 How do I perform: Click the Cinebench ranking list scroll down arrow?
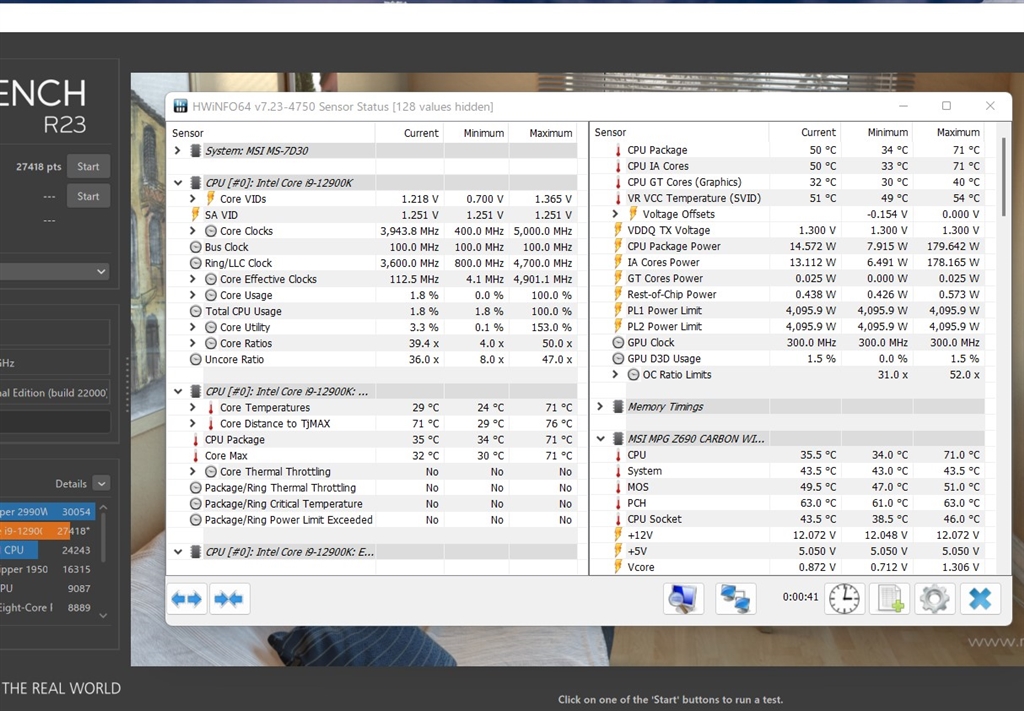point(103,615)
